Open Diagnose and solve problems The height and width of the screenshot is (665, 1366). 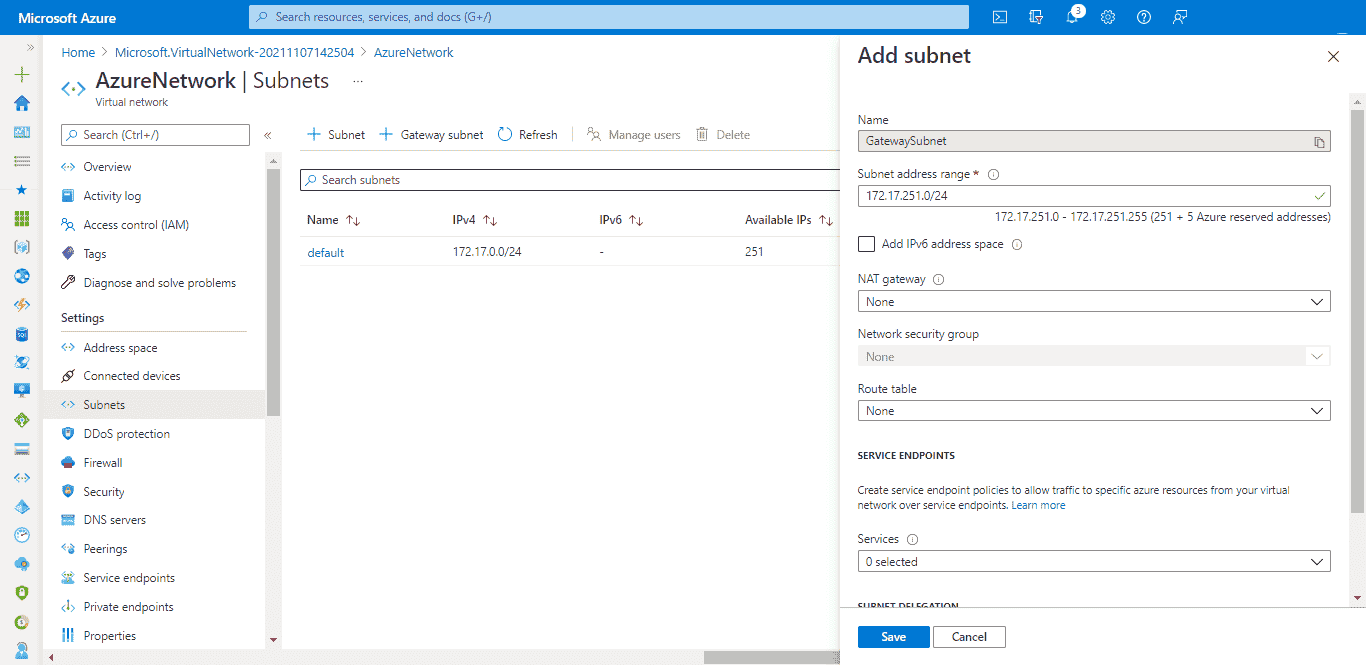pyautogui.click(x=160, y=283)
